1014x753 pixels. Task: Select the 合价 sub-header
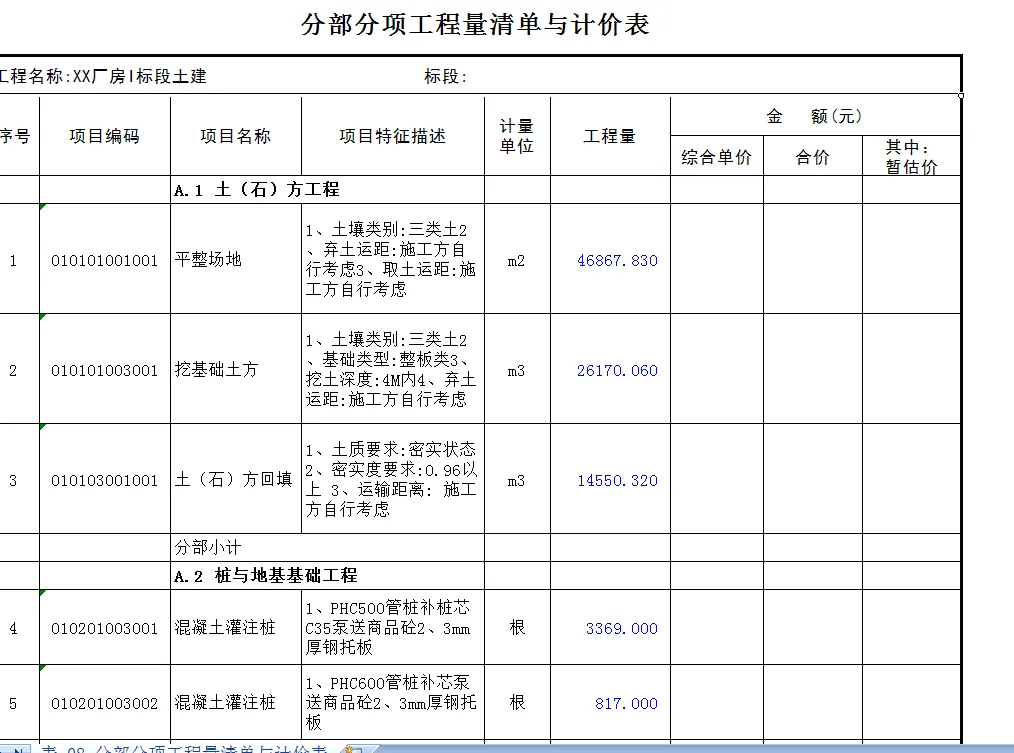tap(812, 157)
